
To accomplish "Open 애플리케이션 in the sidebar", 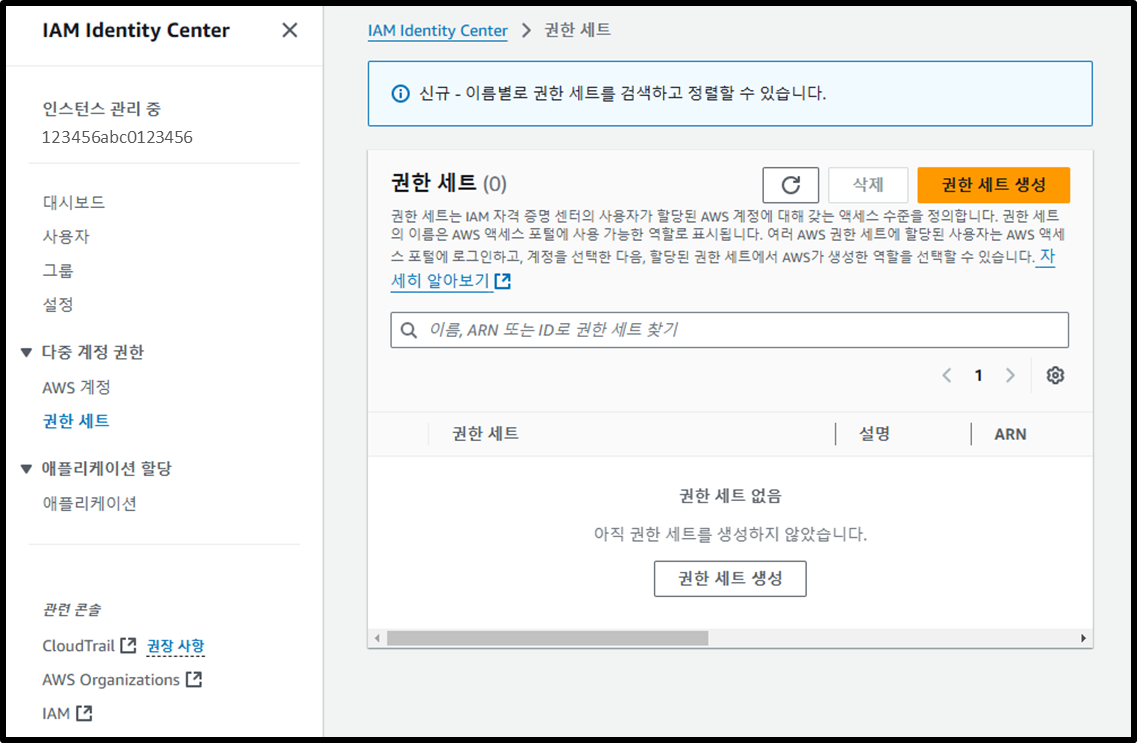I will 90,503.
